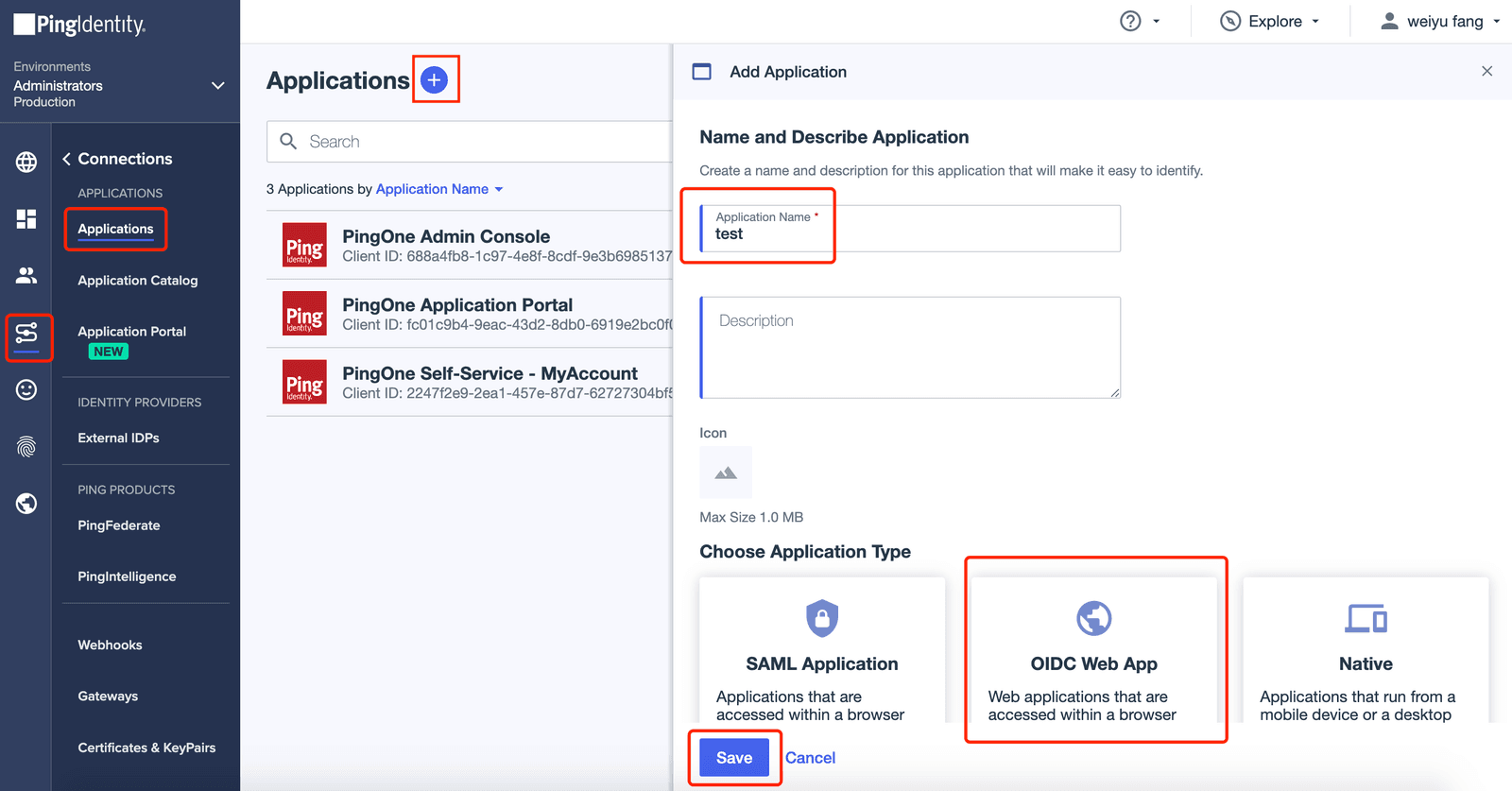Open PingIntelligence menu item
1512x791 pixels.
tap(127, 576)
